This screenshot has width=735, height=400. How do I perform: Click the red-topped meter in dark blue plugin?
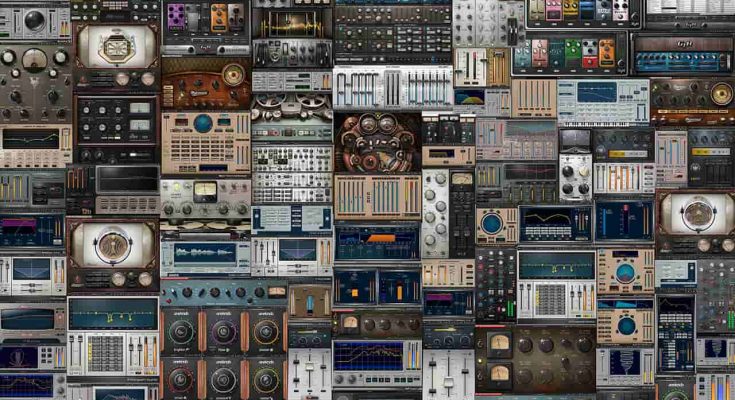[x=624, y=220]
